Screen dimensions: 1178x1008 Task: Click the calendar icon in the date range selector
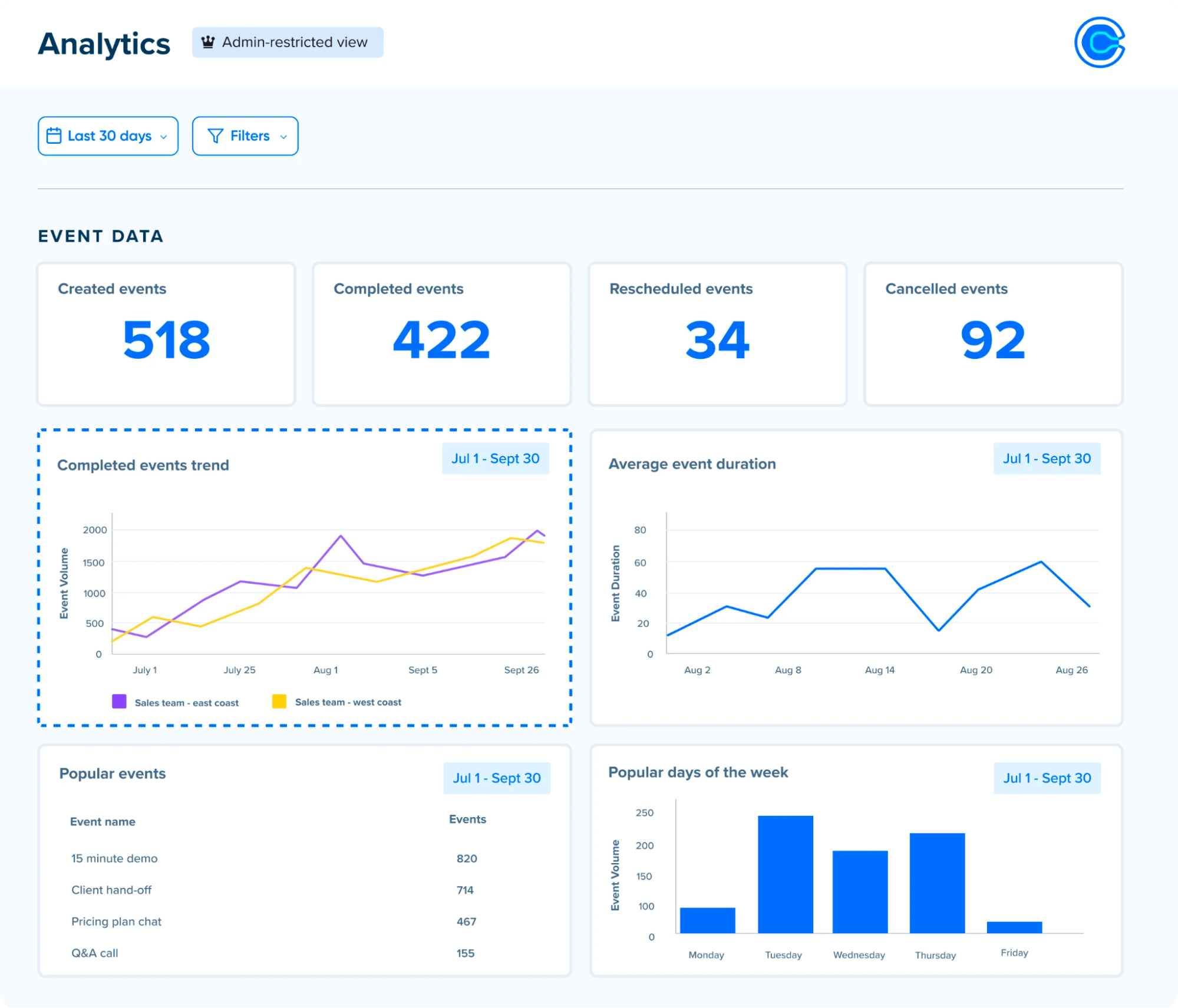coord(54,135)
